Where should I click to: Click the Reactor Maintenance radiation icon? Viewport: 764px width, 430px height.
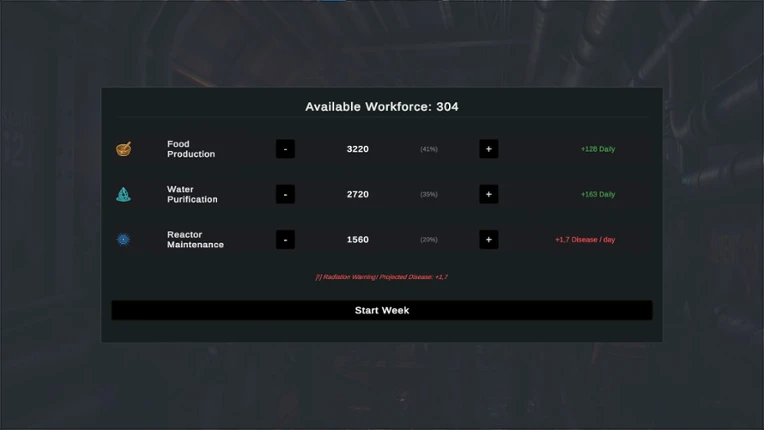click(x=123, y=240)
